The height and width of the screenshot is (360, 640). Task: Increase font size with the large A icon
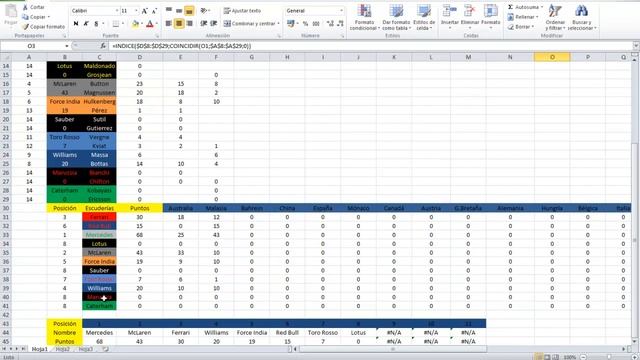coord(144,11)
